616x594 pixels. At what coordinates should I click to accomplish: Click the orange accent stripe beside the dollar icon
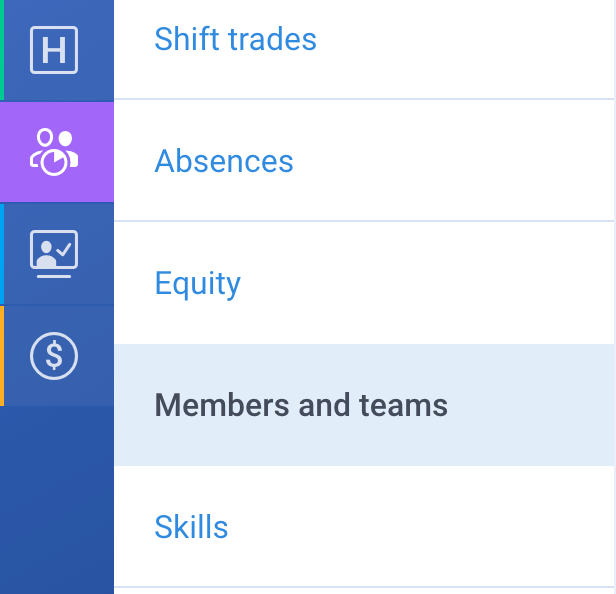(x=2, y=356)
